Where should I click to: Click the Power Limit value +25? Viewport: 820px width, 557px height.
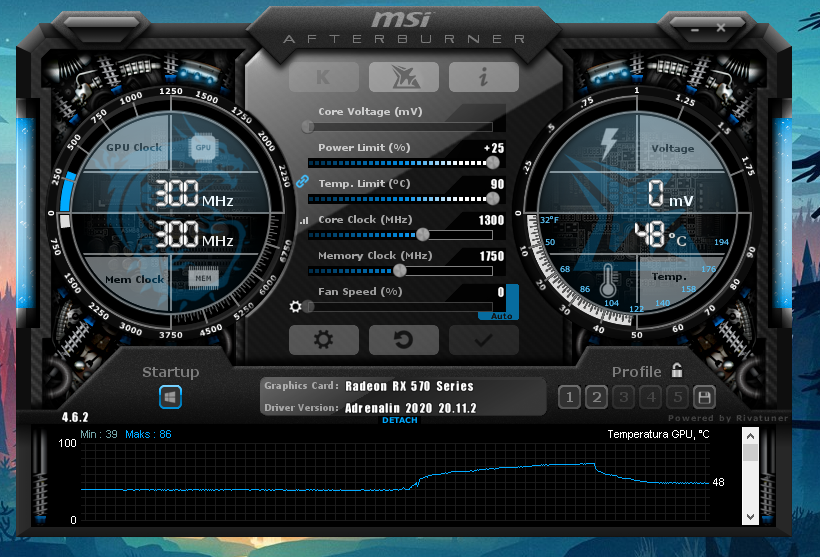tap(494, 148)
